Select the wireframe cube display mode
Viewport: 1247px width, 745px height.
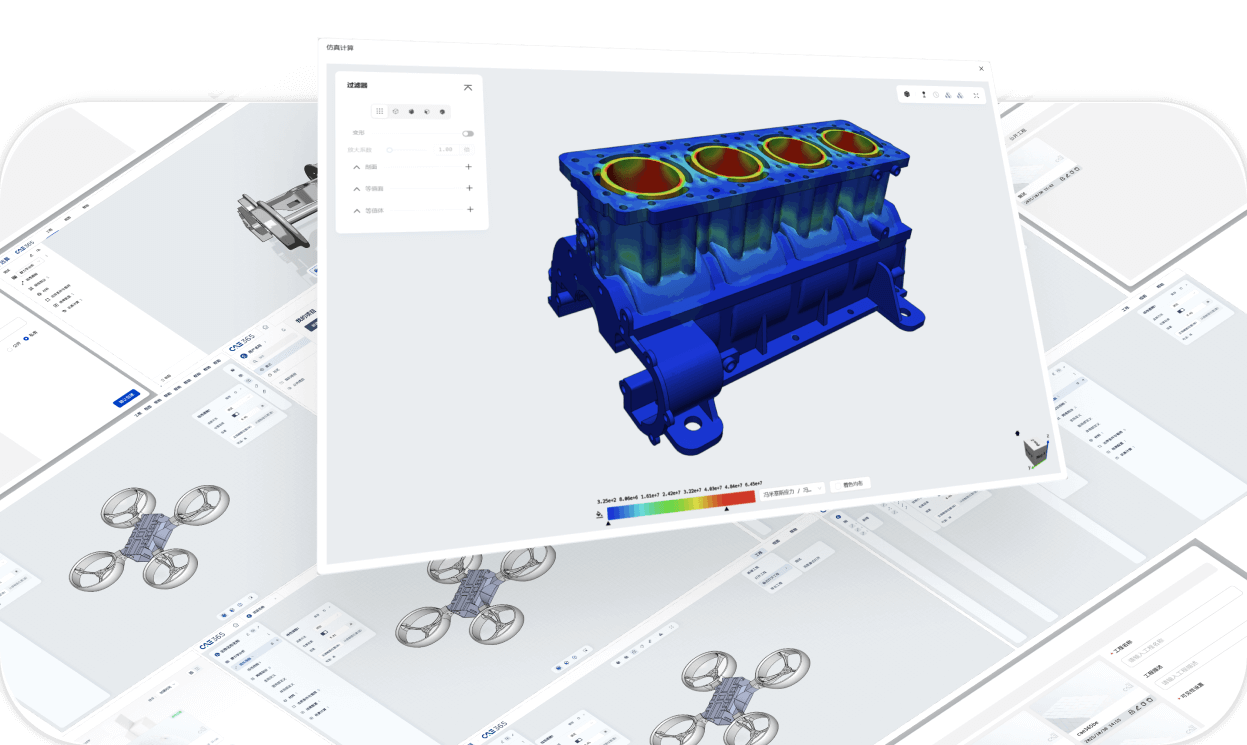[x=395, y=111]
